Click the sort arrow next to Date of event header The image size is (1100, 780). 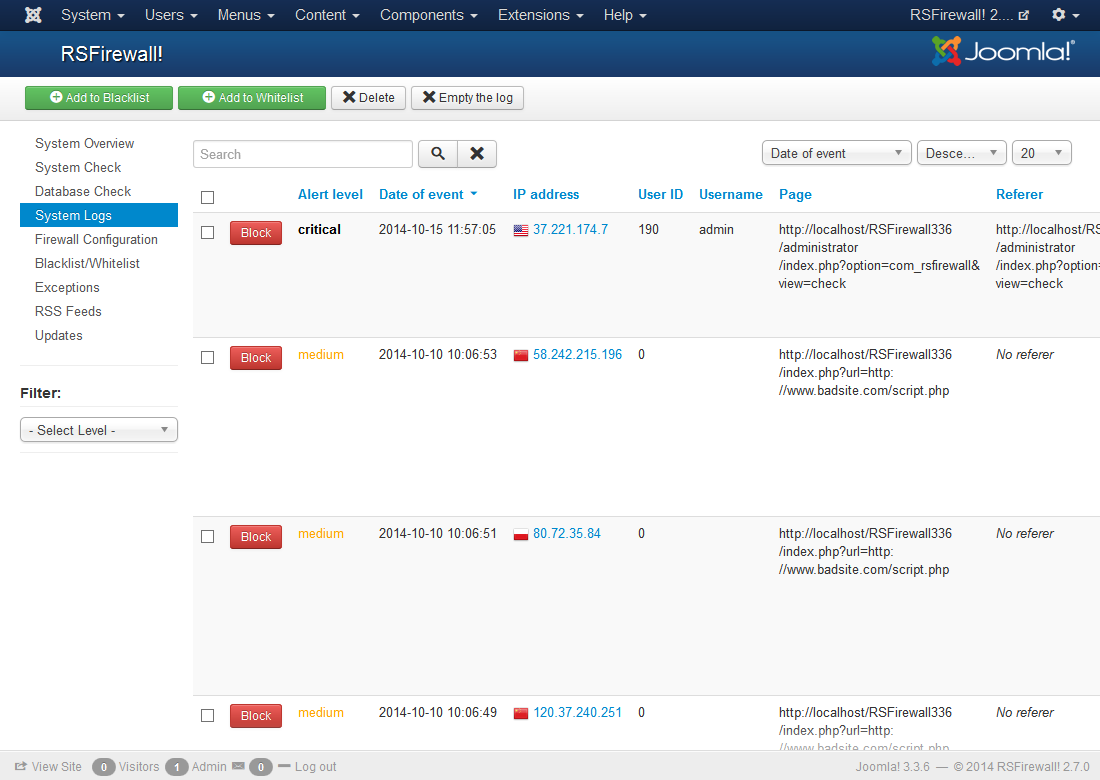pos(474,194)
